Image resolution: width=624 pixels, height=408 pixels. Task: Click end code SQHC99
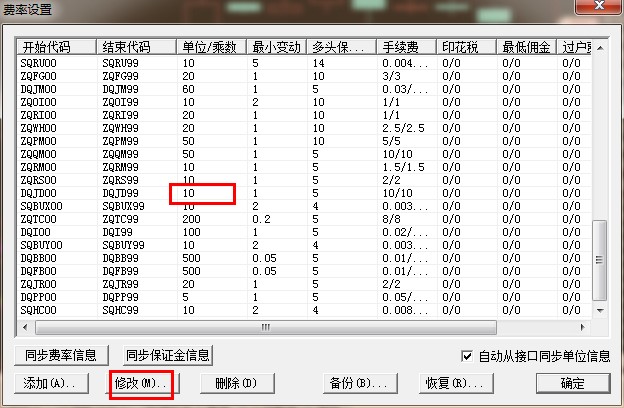pyautogui.click(x=120, y=310)
